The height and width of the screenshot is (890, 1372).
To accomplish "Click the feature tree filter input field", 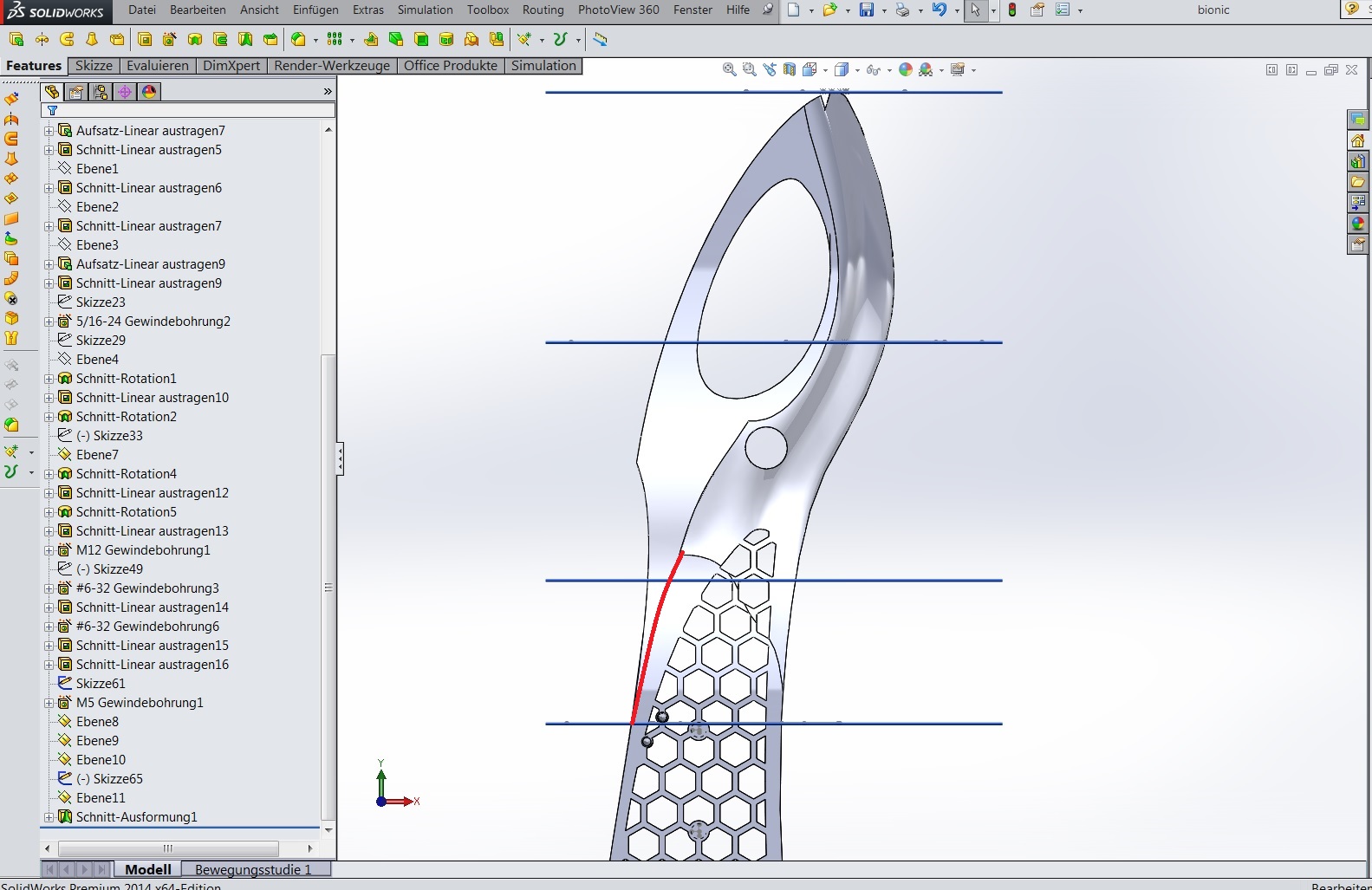I will (188, 110).
